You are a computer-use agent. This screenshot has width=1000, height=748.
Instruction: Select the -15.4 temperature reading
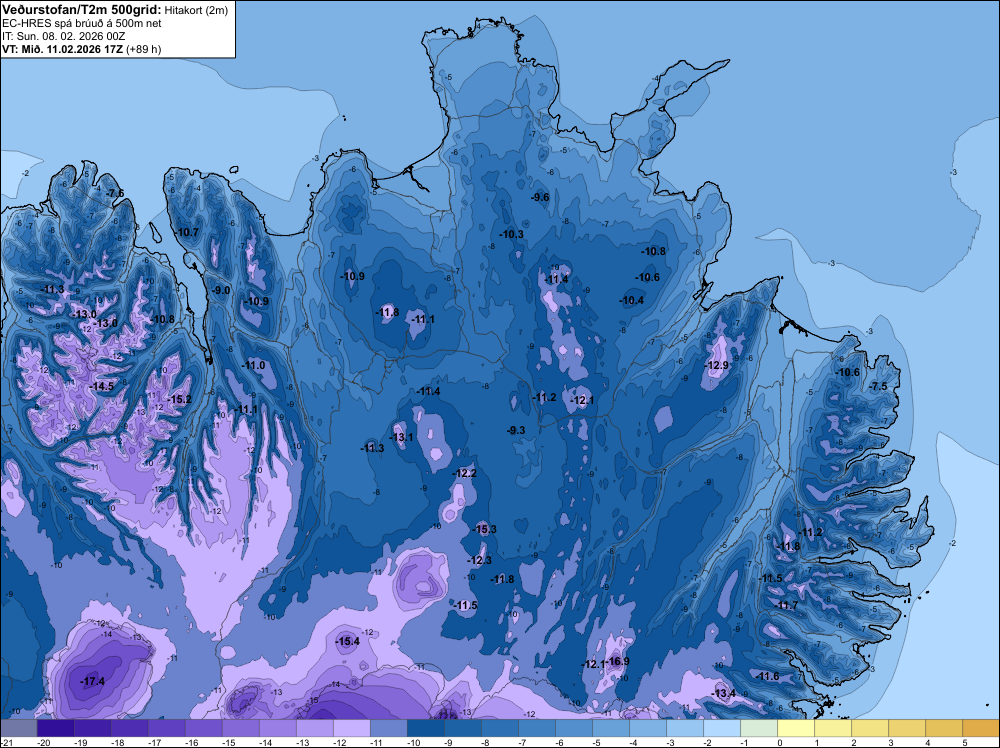pyautogui.click(x=348, y=642)
